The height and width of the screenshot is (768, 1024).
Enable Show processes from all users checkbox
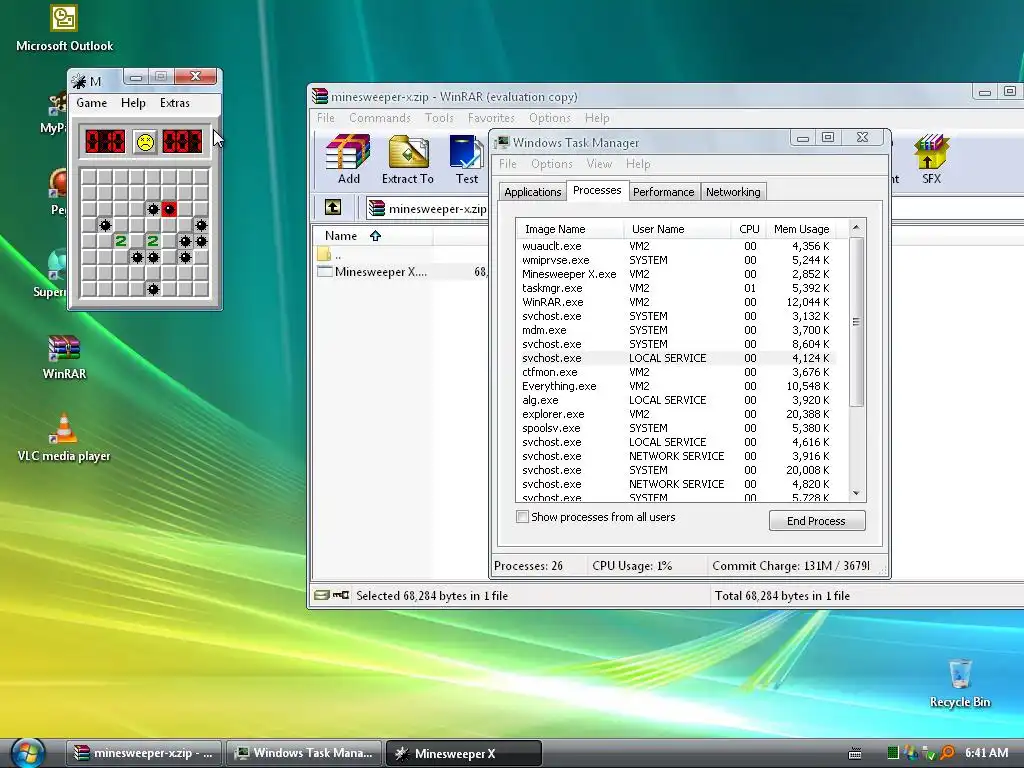coord(522,517)
